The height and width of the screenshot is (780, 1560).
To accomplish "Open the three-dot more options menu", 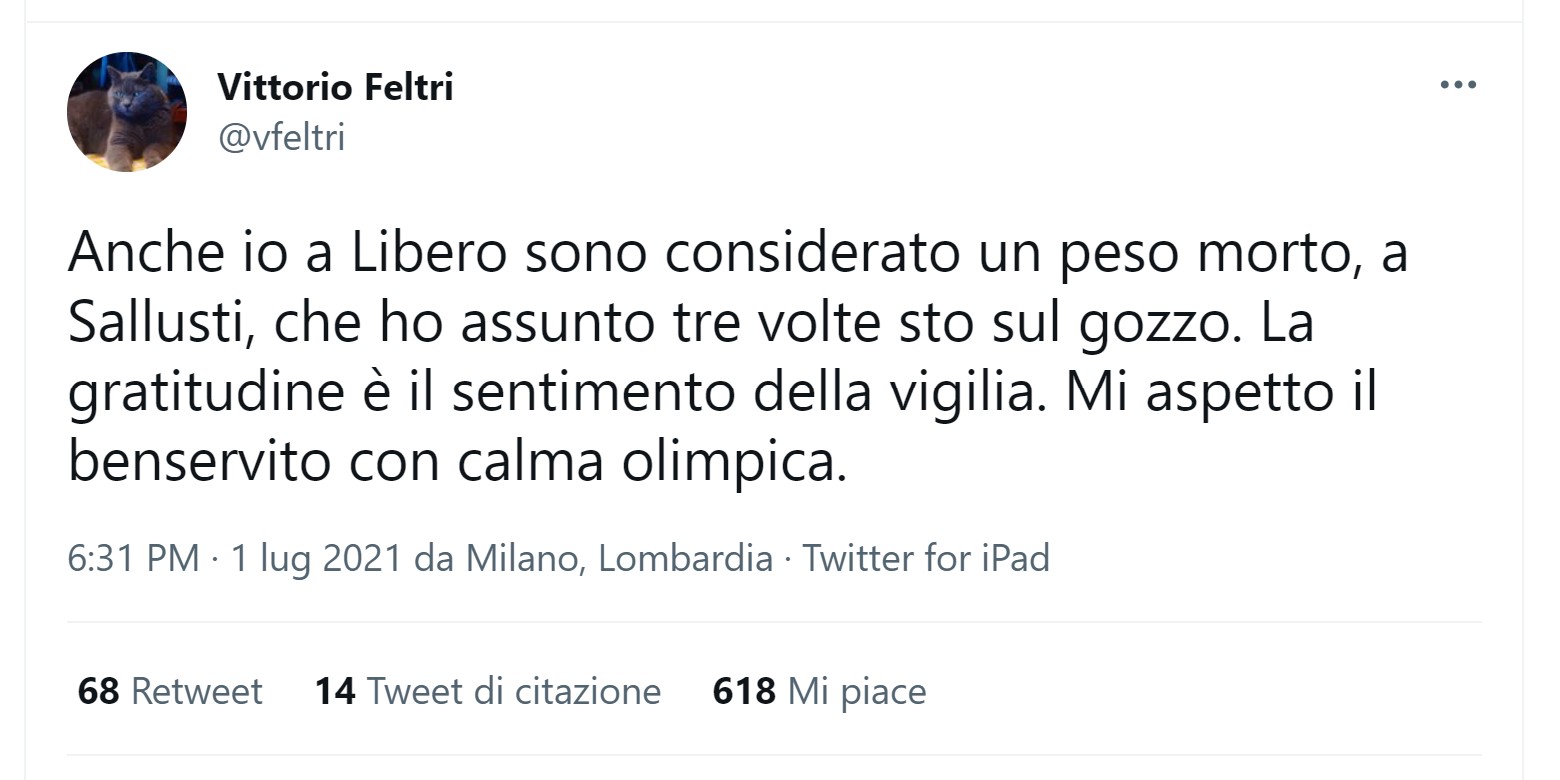I will coord(1457,85).
